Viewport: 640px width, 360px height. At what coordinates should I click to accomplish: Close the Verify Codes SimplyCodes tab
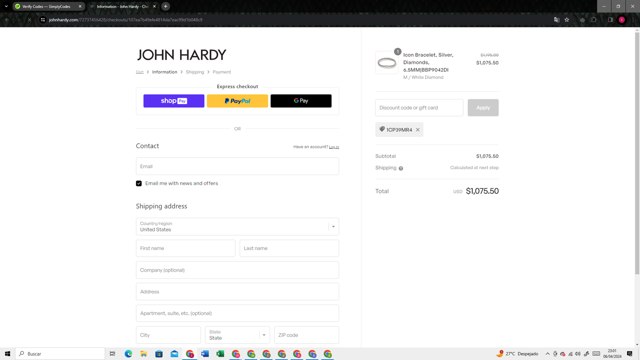point(80,7)
